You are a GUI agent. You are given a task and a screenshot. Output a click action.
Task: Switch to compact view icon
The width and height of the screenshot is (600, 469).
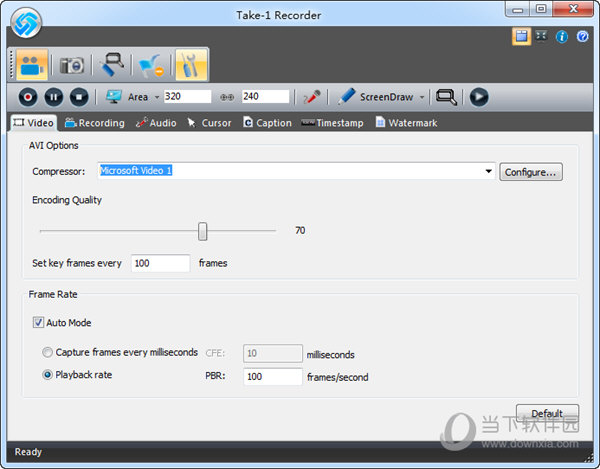[541, 36]
